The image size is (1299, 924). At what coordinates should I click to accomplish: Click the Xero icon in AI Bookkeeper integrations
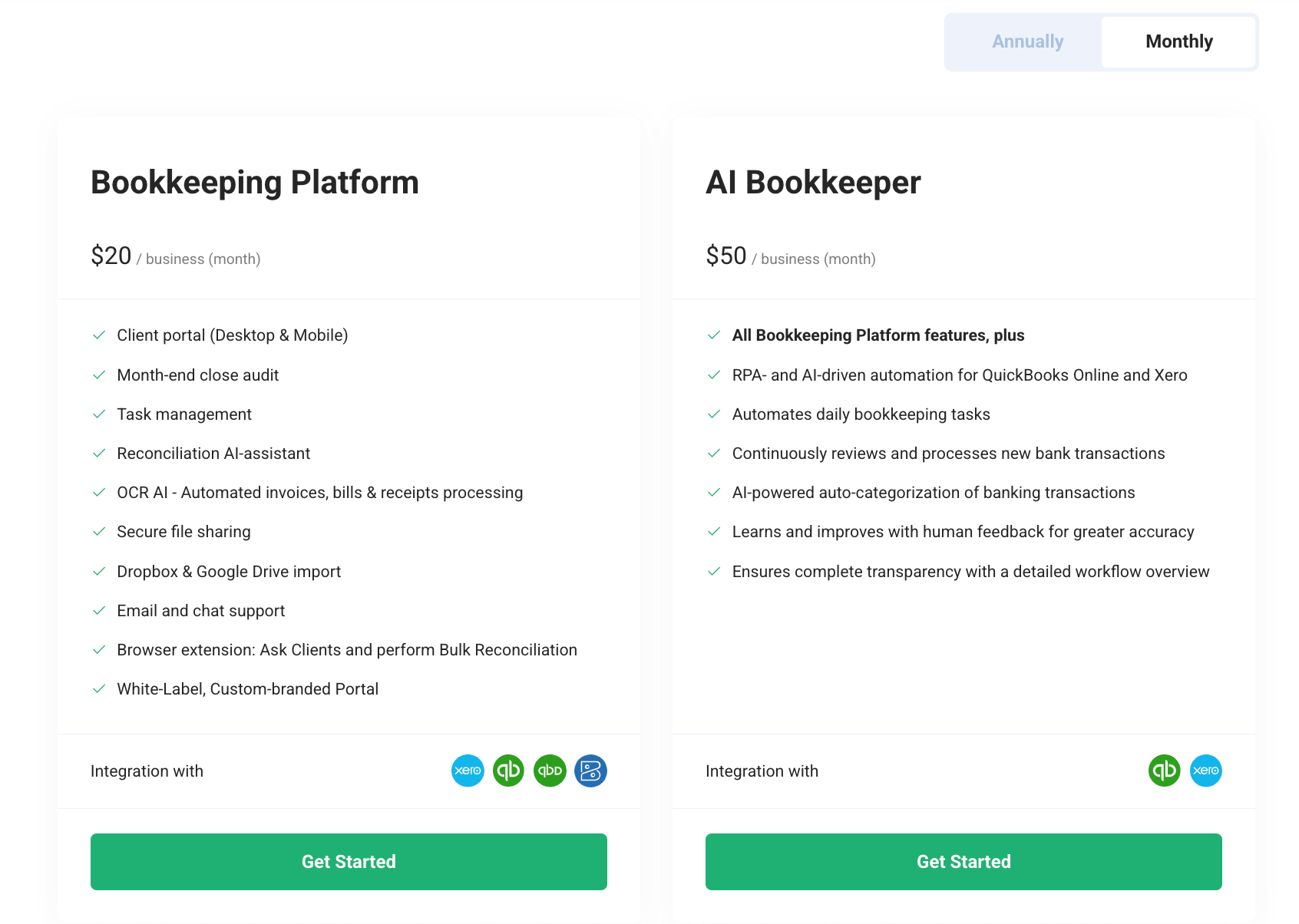[1206, 771]
